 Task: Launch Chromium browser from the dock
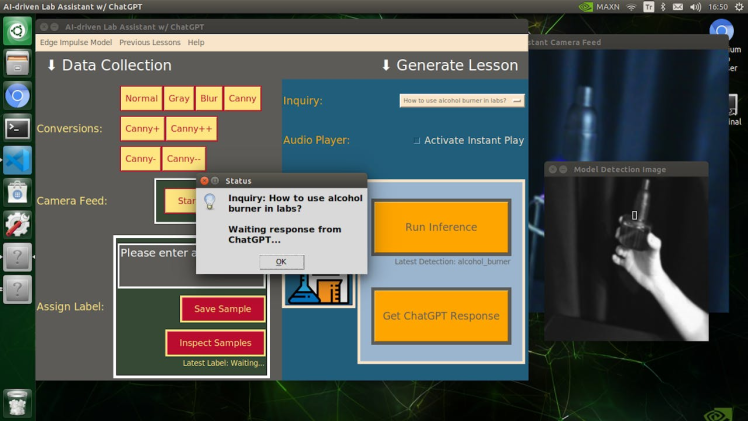[17, 96]
